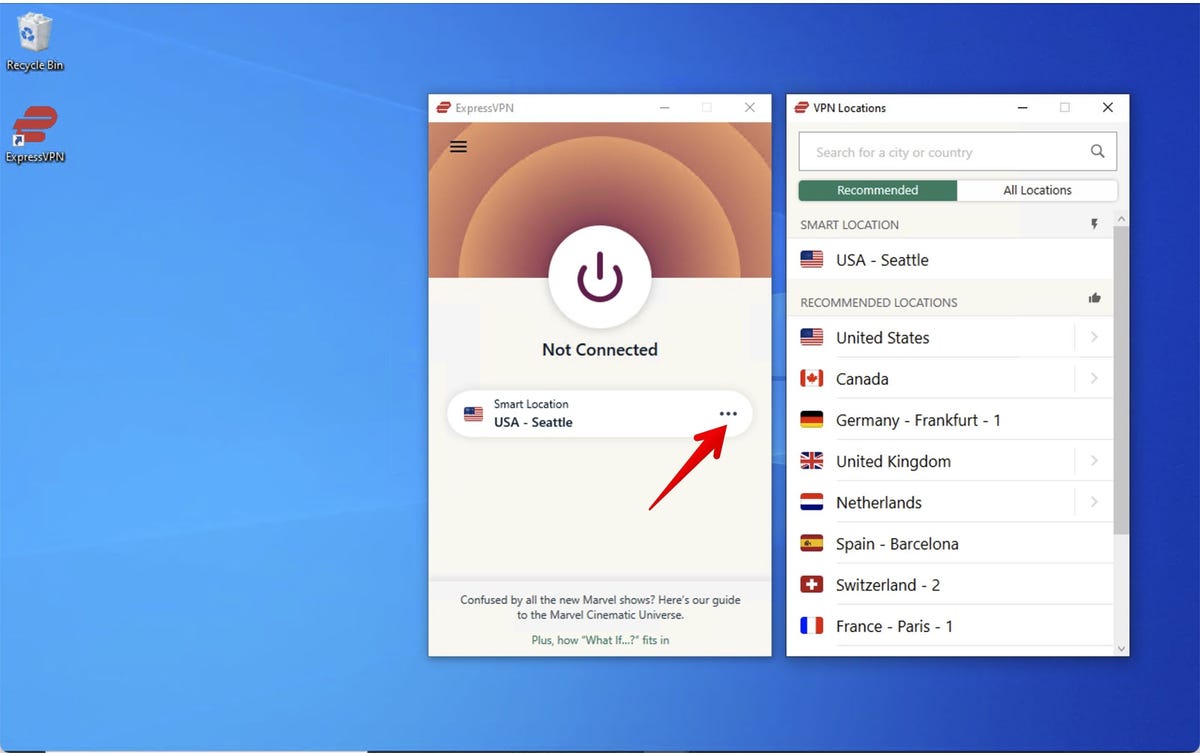Click the ExpressVPN logo in main window title bar

pos(442,108)
